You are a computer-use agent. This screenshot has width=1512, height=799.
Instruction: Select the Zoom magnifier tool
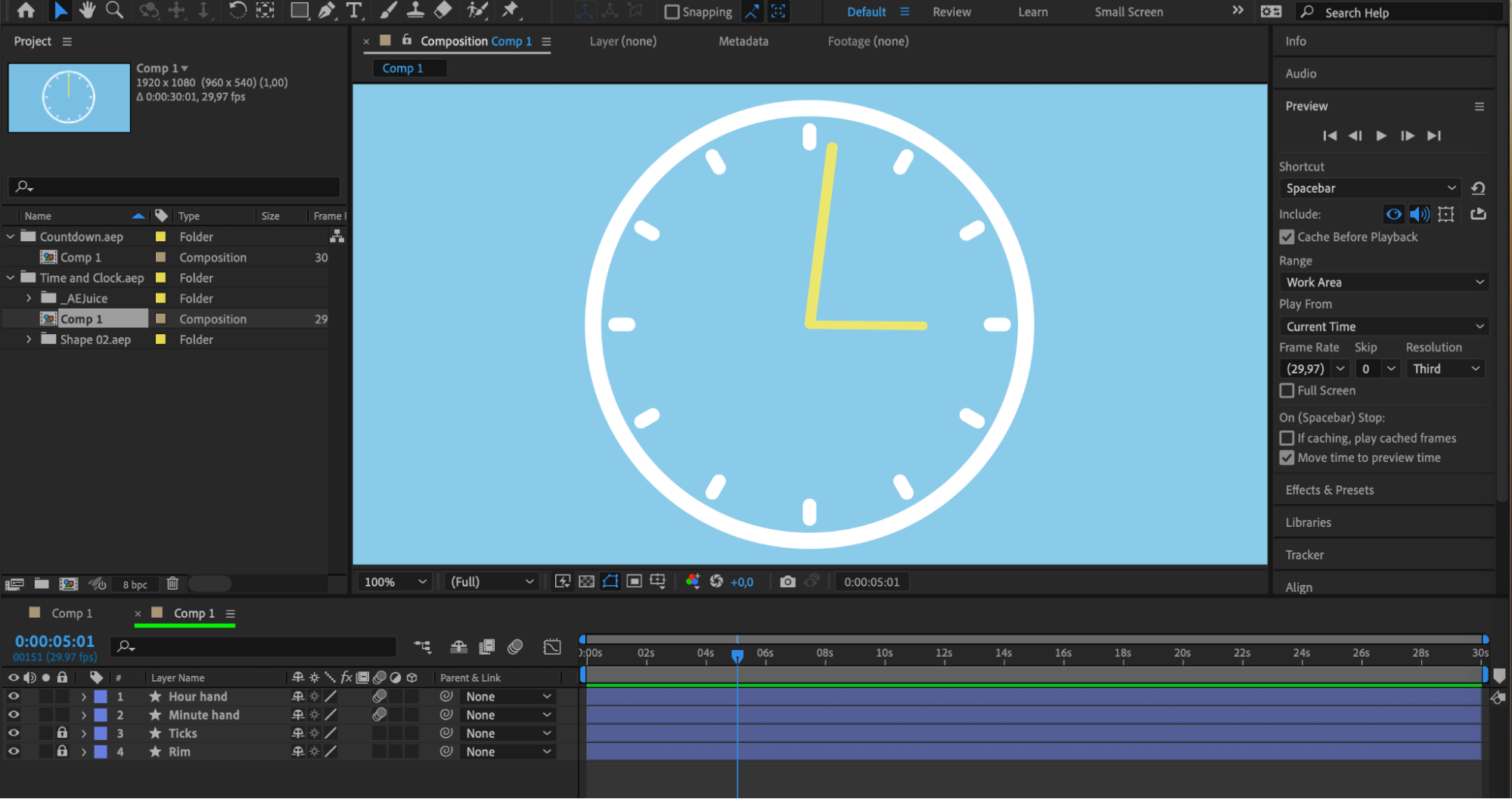114,11
